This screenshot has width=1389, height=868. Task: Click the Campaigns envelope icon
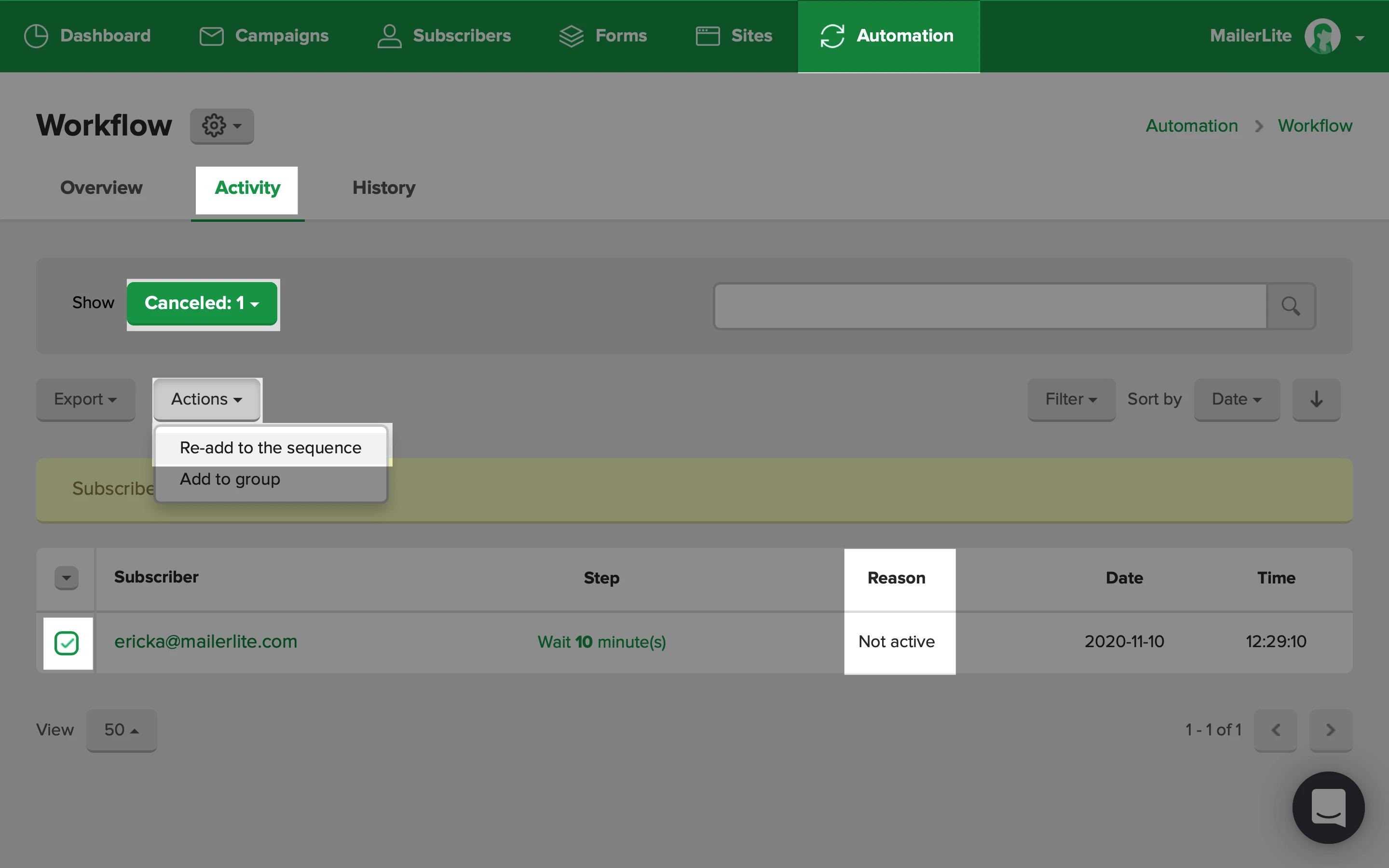click(211, 36)
